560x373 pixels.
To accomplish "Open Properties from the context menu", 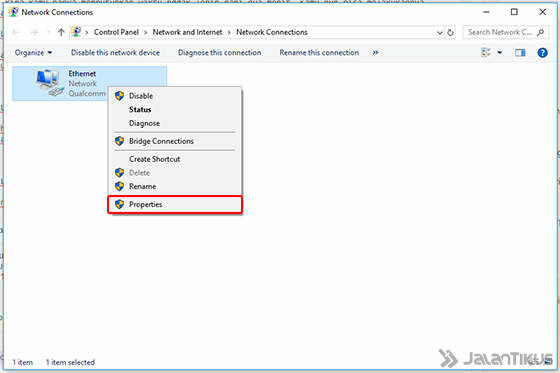I will click(175, 204).
